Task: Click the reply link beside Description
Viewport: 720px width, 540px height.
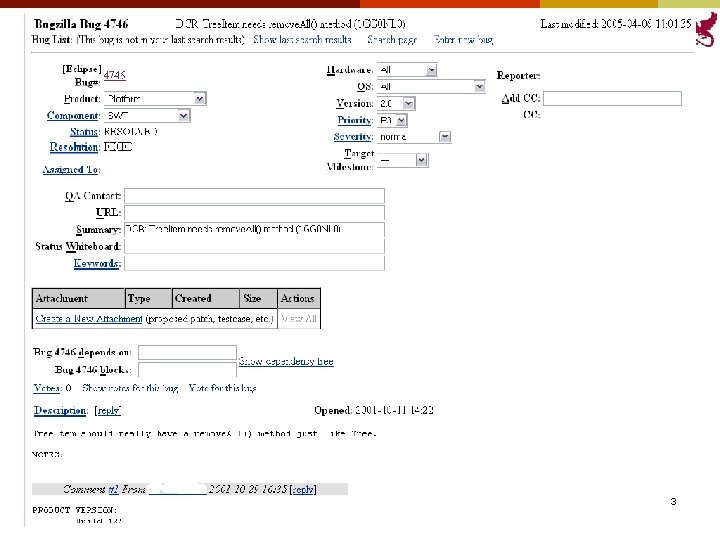Action: (108, 411)
